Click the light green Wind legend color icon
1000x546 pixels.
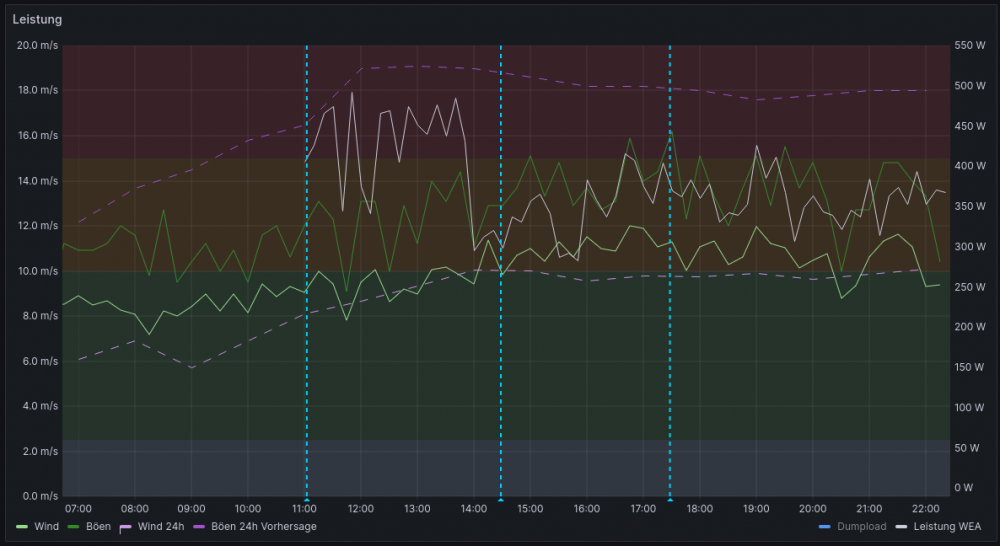(23, 526)
